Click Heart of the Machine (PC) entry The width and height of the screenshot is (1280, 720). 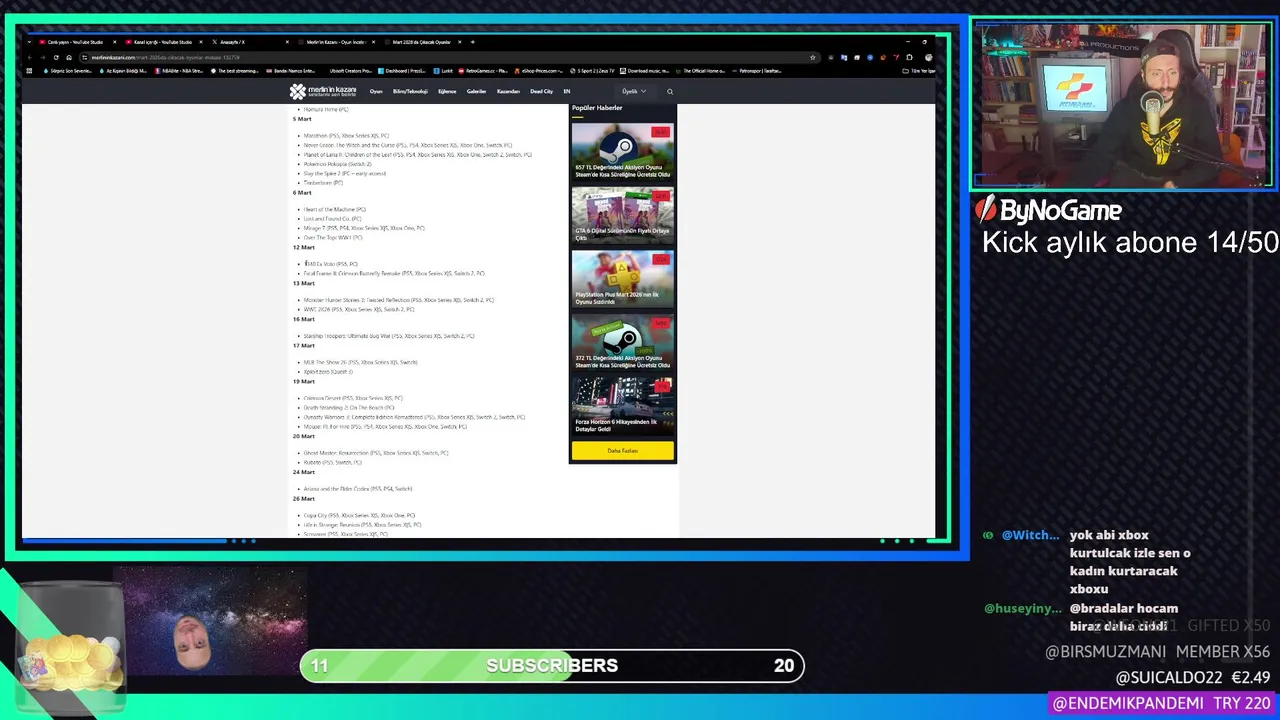click(334, 209)
